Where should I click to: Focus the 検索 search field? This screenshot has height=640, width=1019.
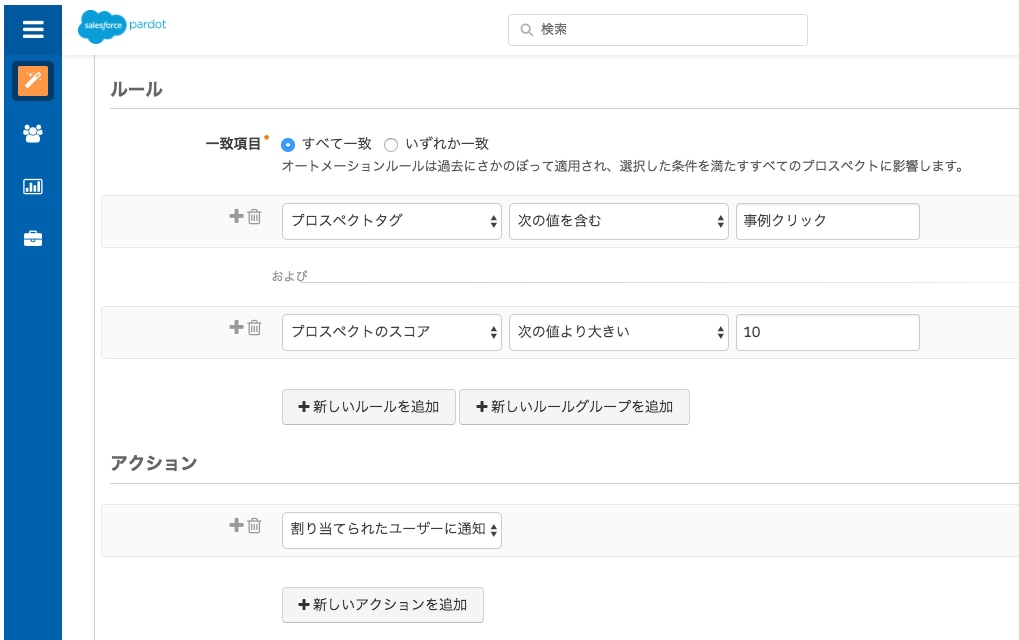point(658,30)
